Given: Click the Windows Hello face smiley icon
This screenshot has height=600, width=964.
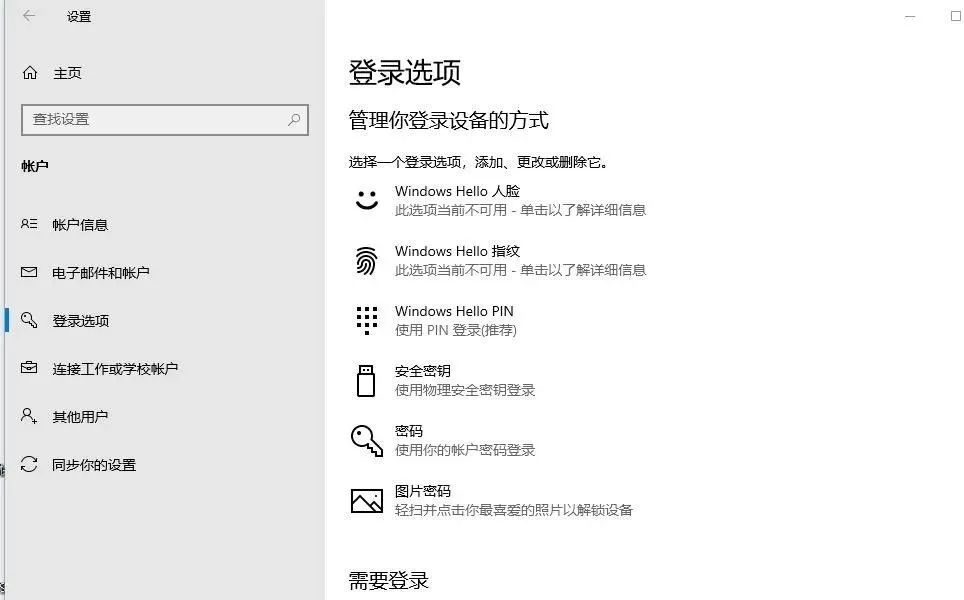Looking at the screenshot, I should (366, 200).
